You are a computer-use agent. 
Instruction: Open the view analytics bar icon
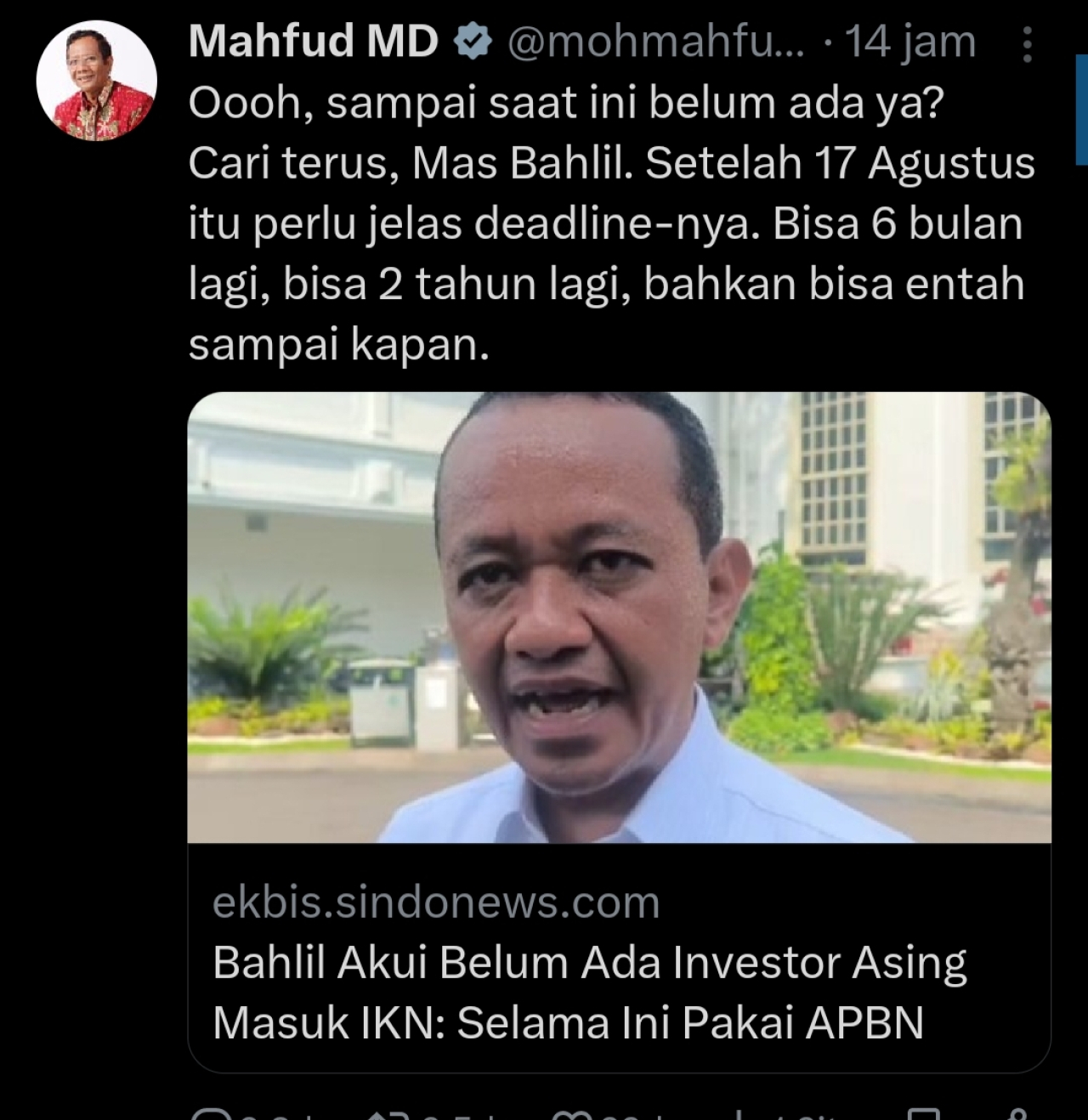tap(739, 1114)
